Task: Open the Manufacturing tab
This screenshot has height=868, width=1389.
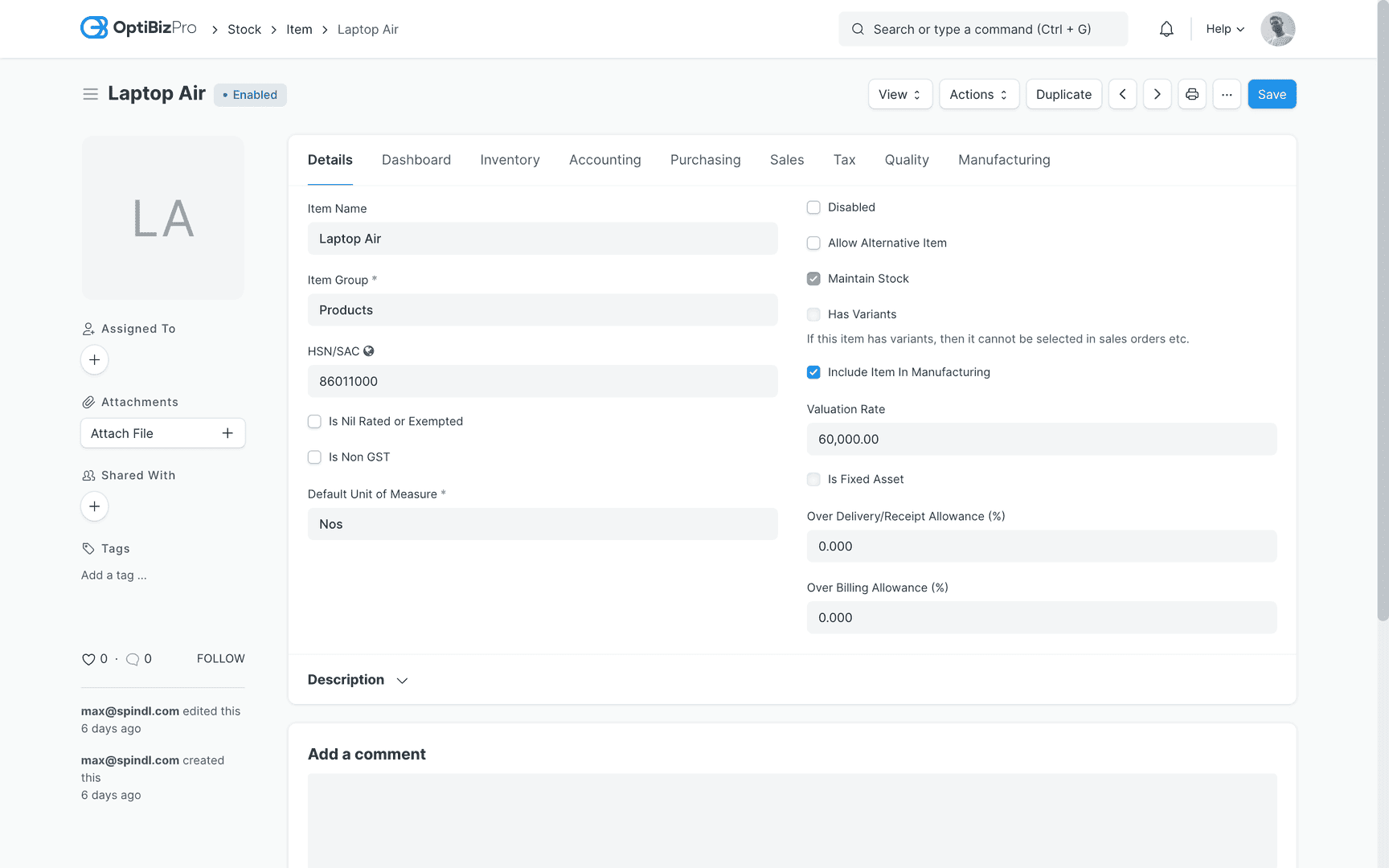Action: (x=1003, y=160)
